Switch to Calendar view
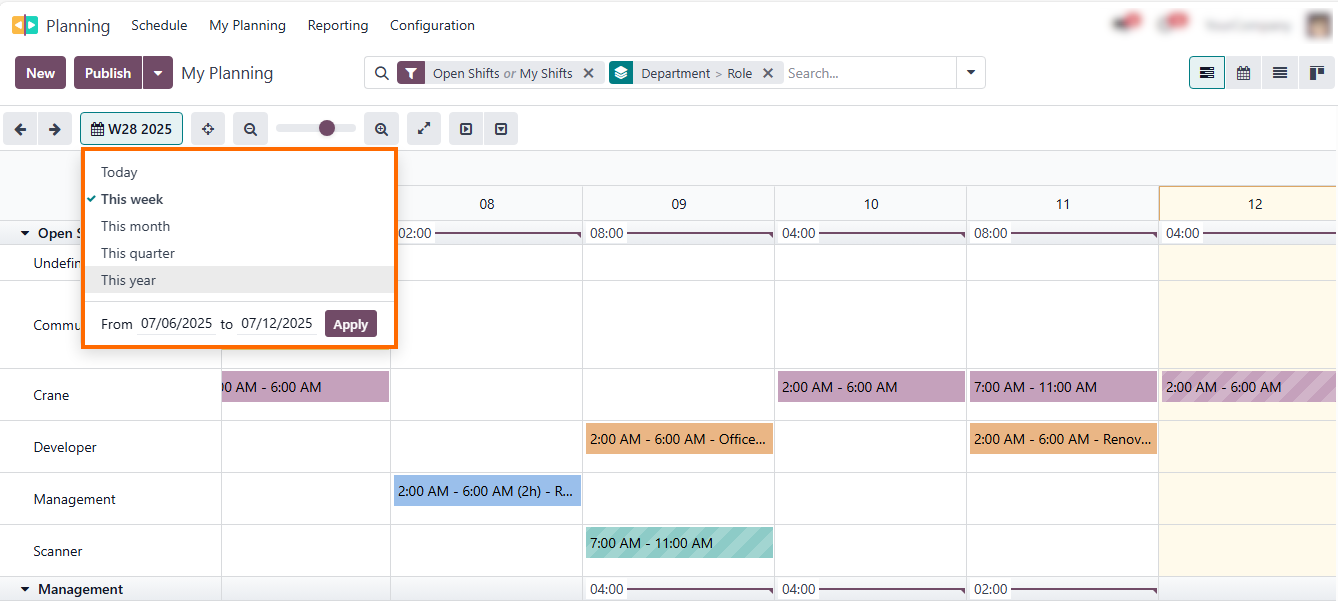The width and height of the screenshot is (1338, 601). [x=1243, y=72]
